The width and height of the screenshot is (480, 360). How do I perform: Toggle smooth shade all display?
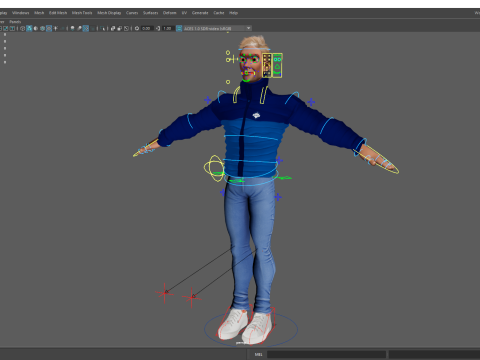[x=29, y=28]
